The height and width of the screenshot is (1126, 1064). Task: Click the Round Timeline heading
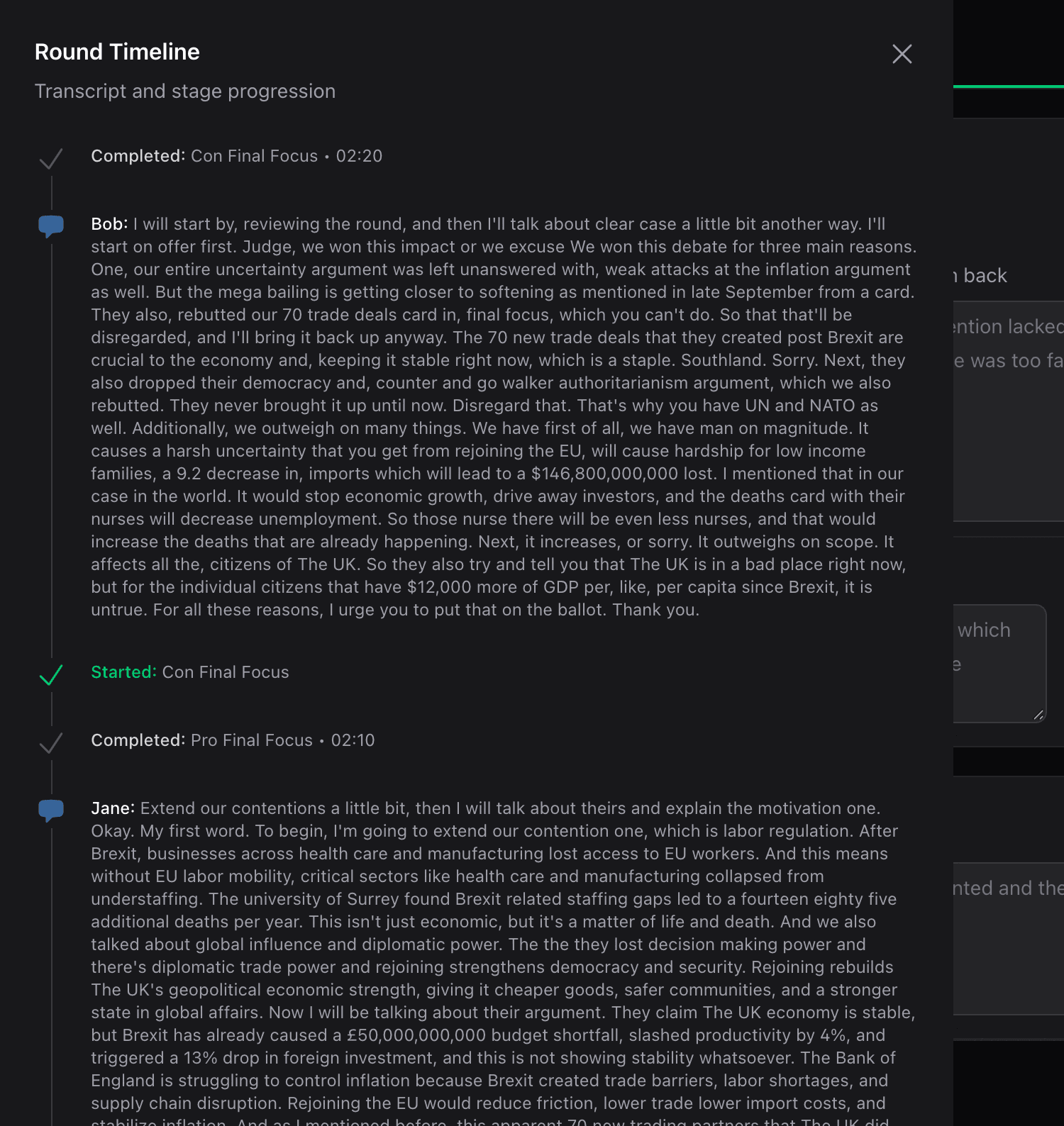pos(117,52)
